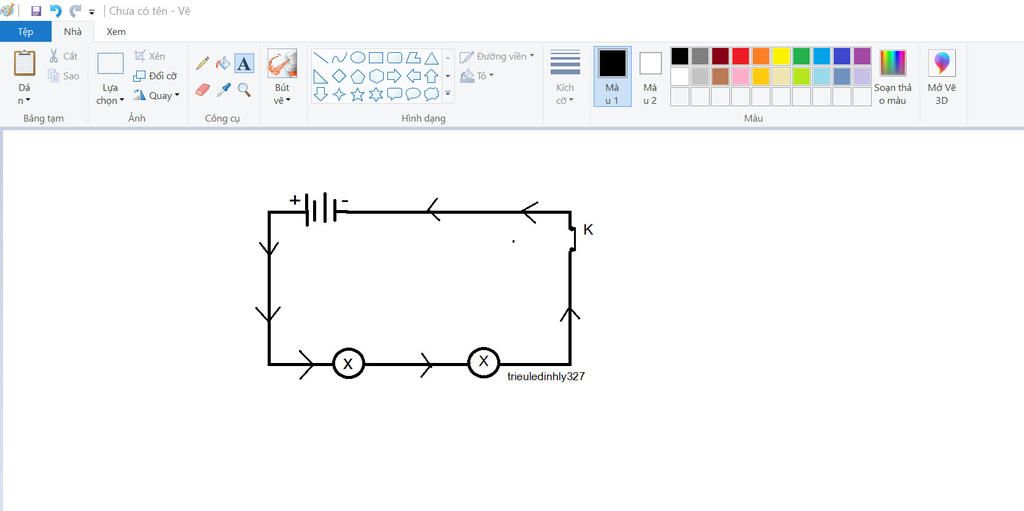Activate the Màu 2 color slot
Viewport: 1024px width, 511px height.
click(650, 76)
